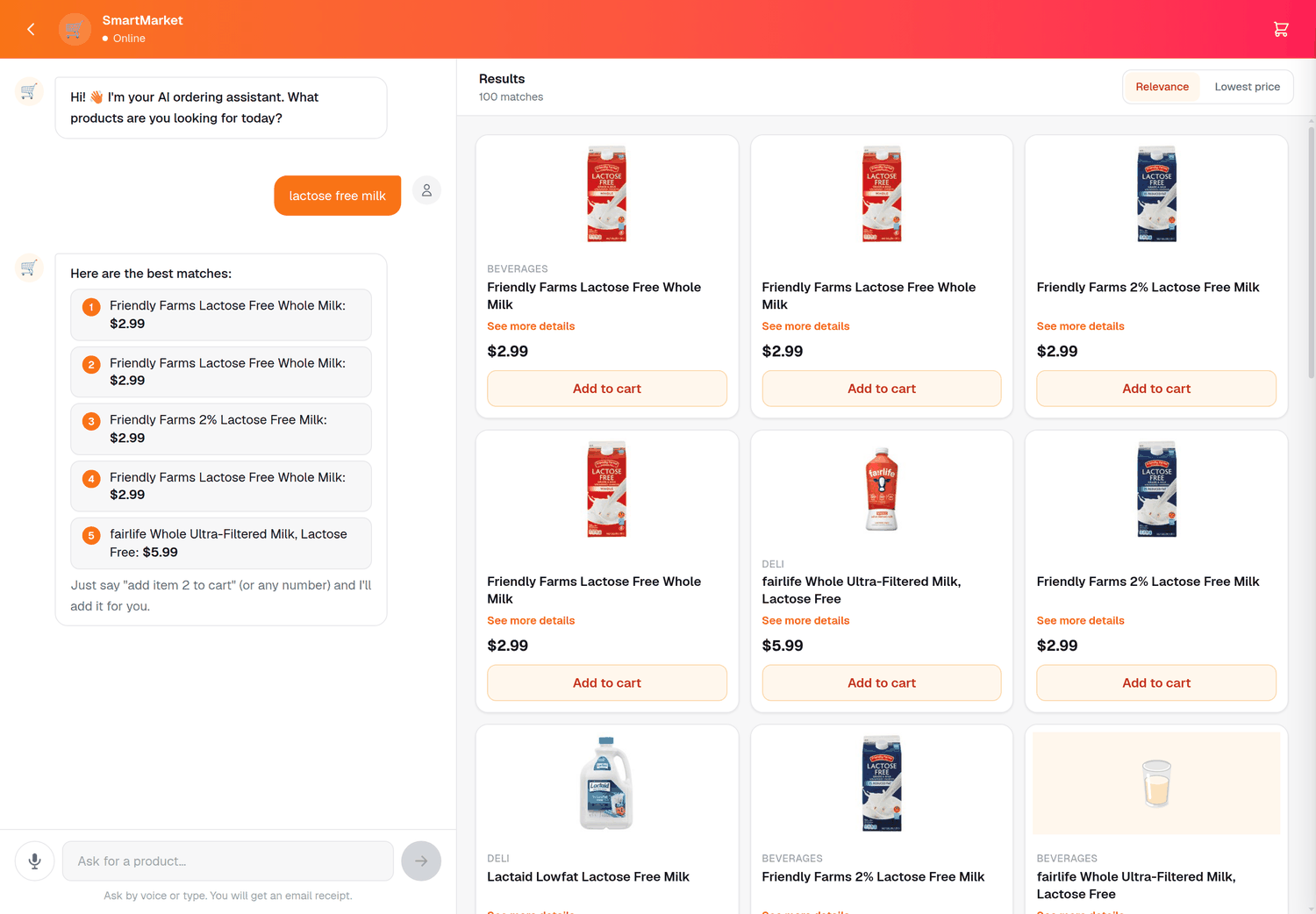Viewport: 1316px width, 914px height.
Task: Open the milk glass placeholder image on fairlife BEVERAGES card
Action: [1156, 783]
